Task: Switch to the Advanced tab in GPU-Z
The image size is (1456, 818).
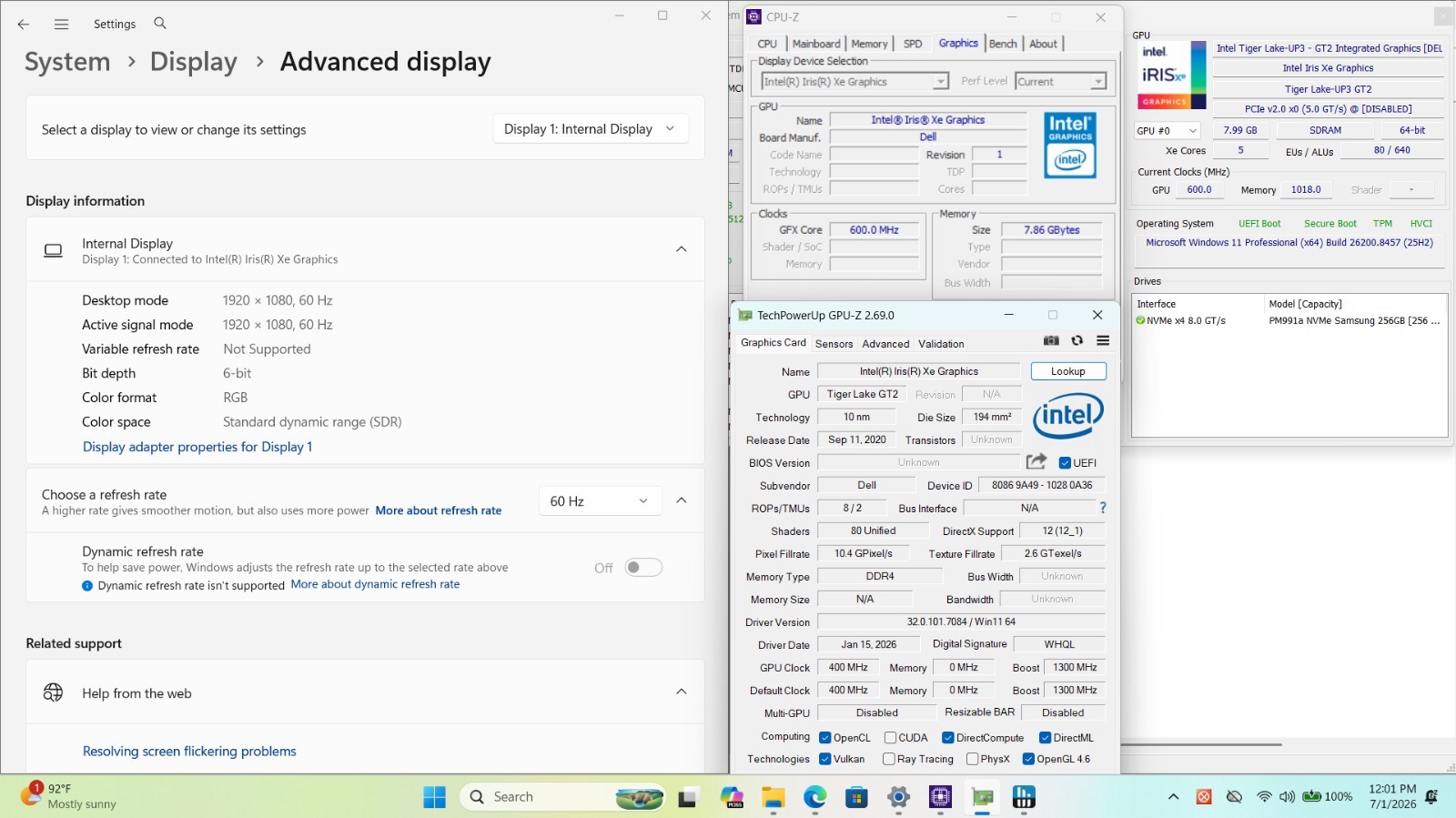Action: pos(885,344)
